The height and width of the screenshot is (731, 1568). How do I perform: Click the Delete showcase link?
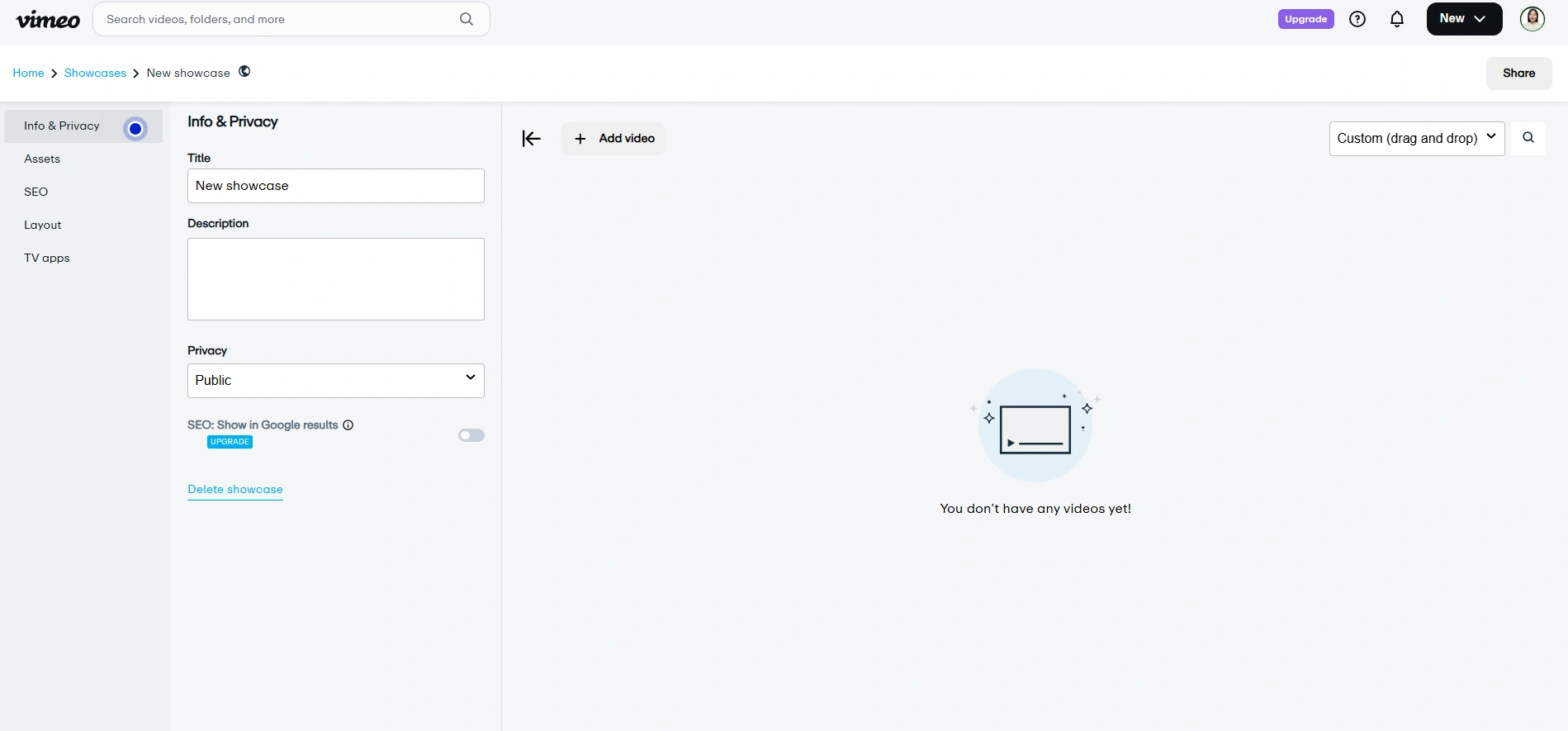pyautogui.click(x=235, y=490)
